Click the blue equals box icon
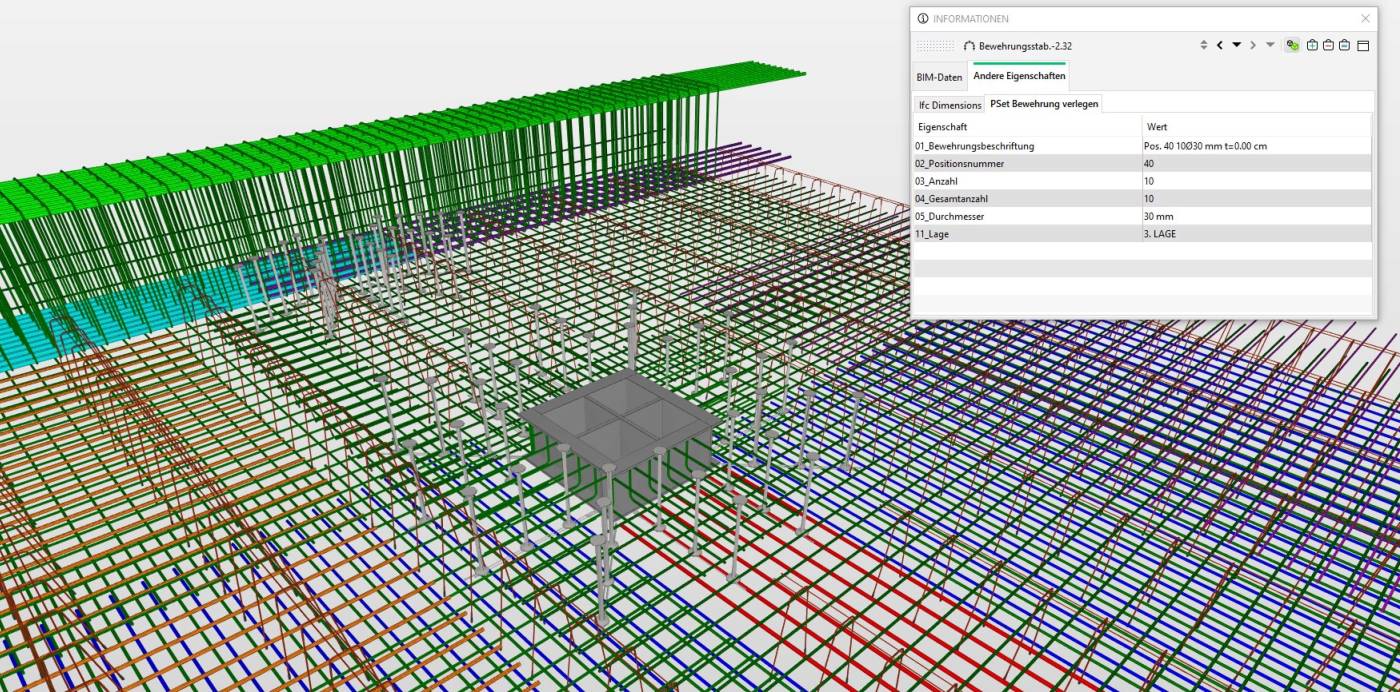 pos(1345,45)
